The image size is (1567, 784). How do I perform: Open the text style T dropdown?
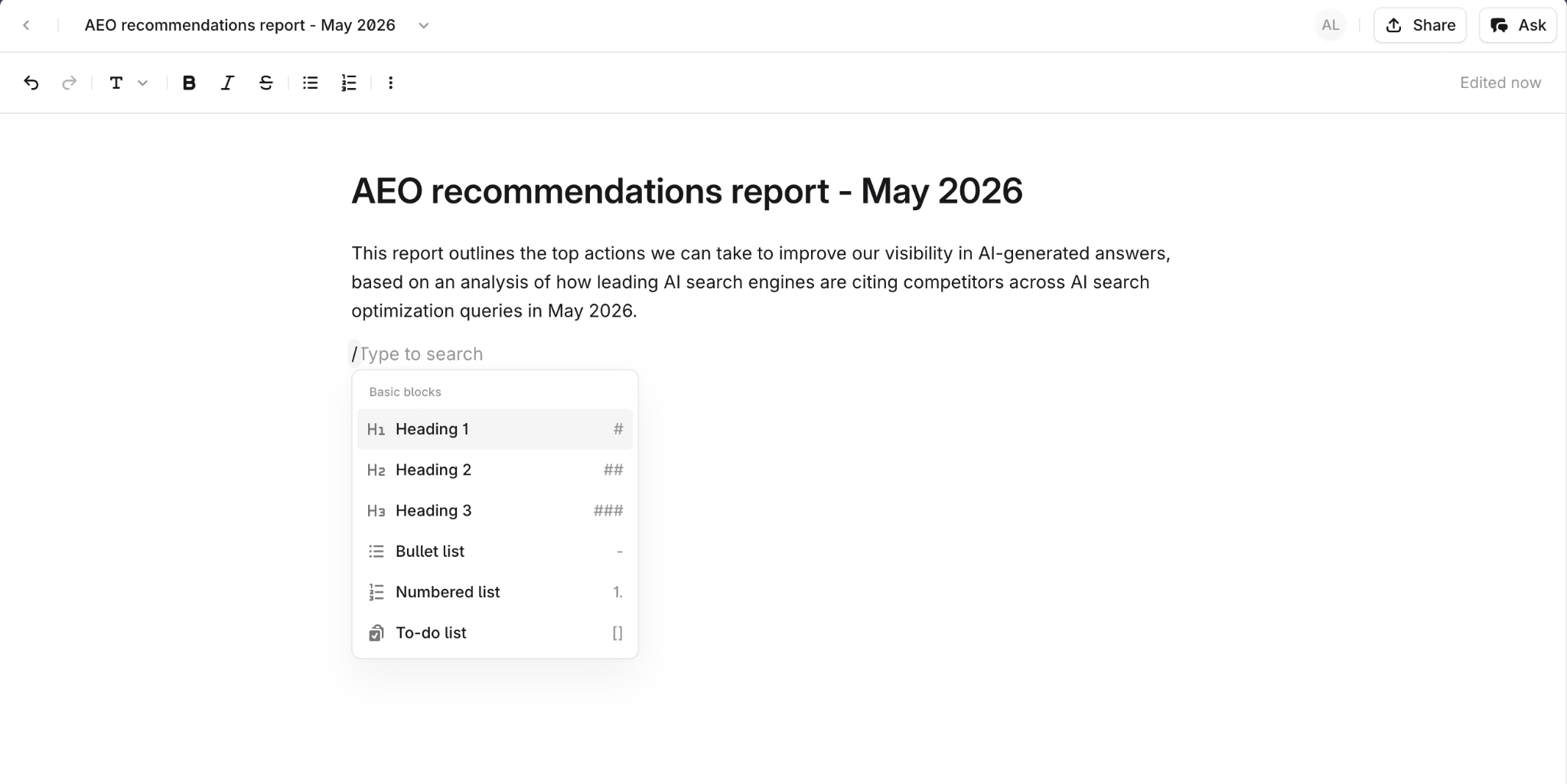point(128,83)
